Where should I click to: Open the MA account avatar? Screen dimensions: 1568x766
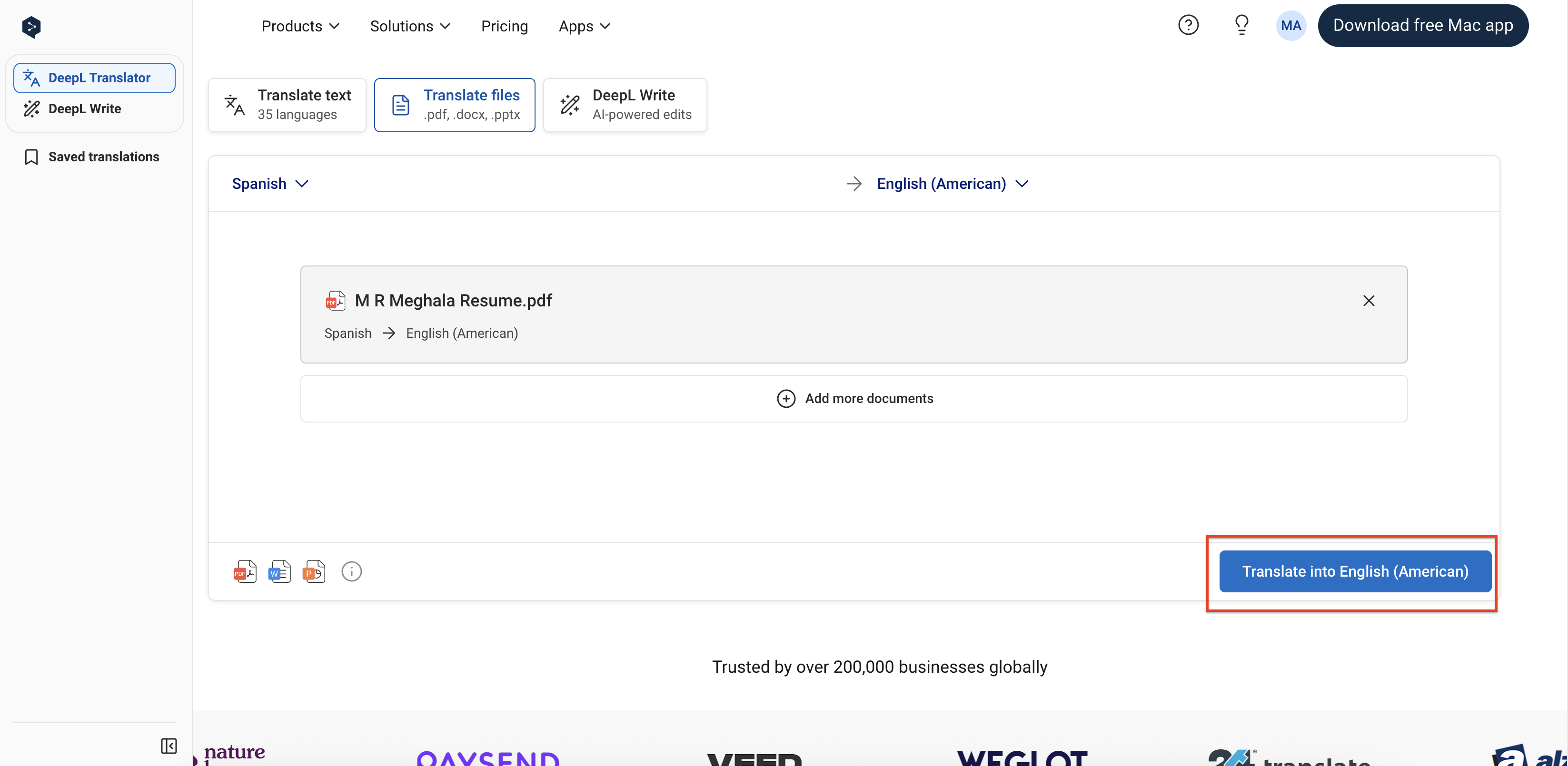(x=1290, y=26)
